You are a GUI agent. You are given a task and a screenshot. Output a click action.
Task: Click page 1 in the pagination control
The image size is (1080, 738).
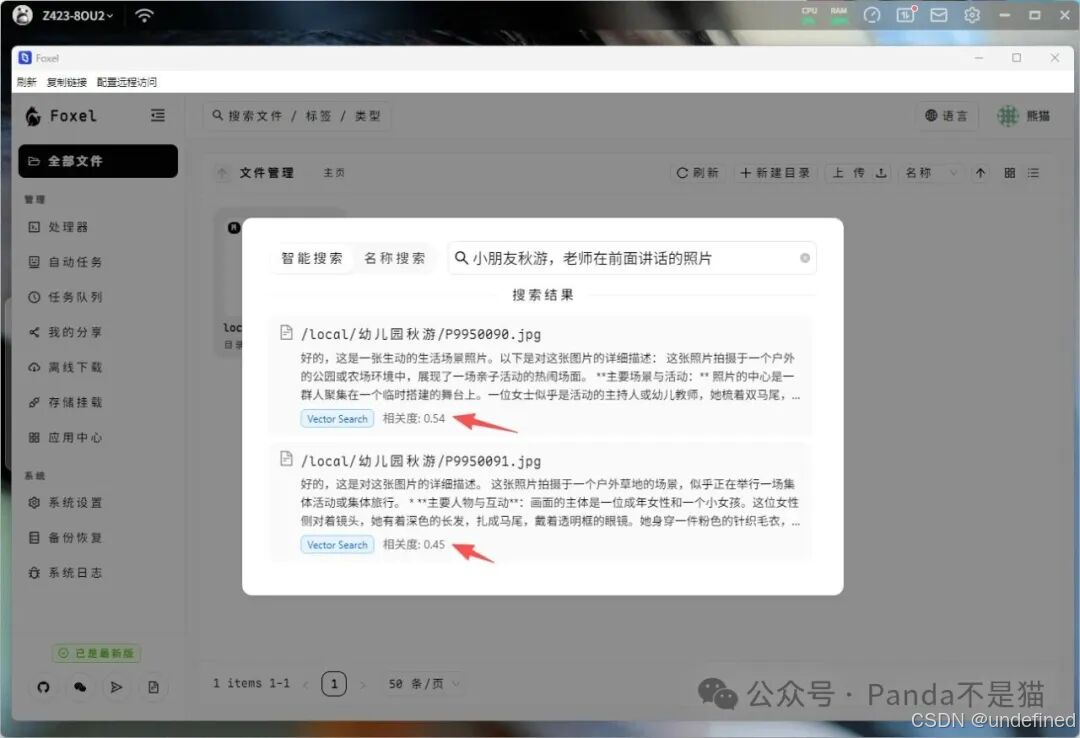[x=333, y=684]
